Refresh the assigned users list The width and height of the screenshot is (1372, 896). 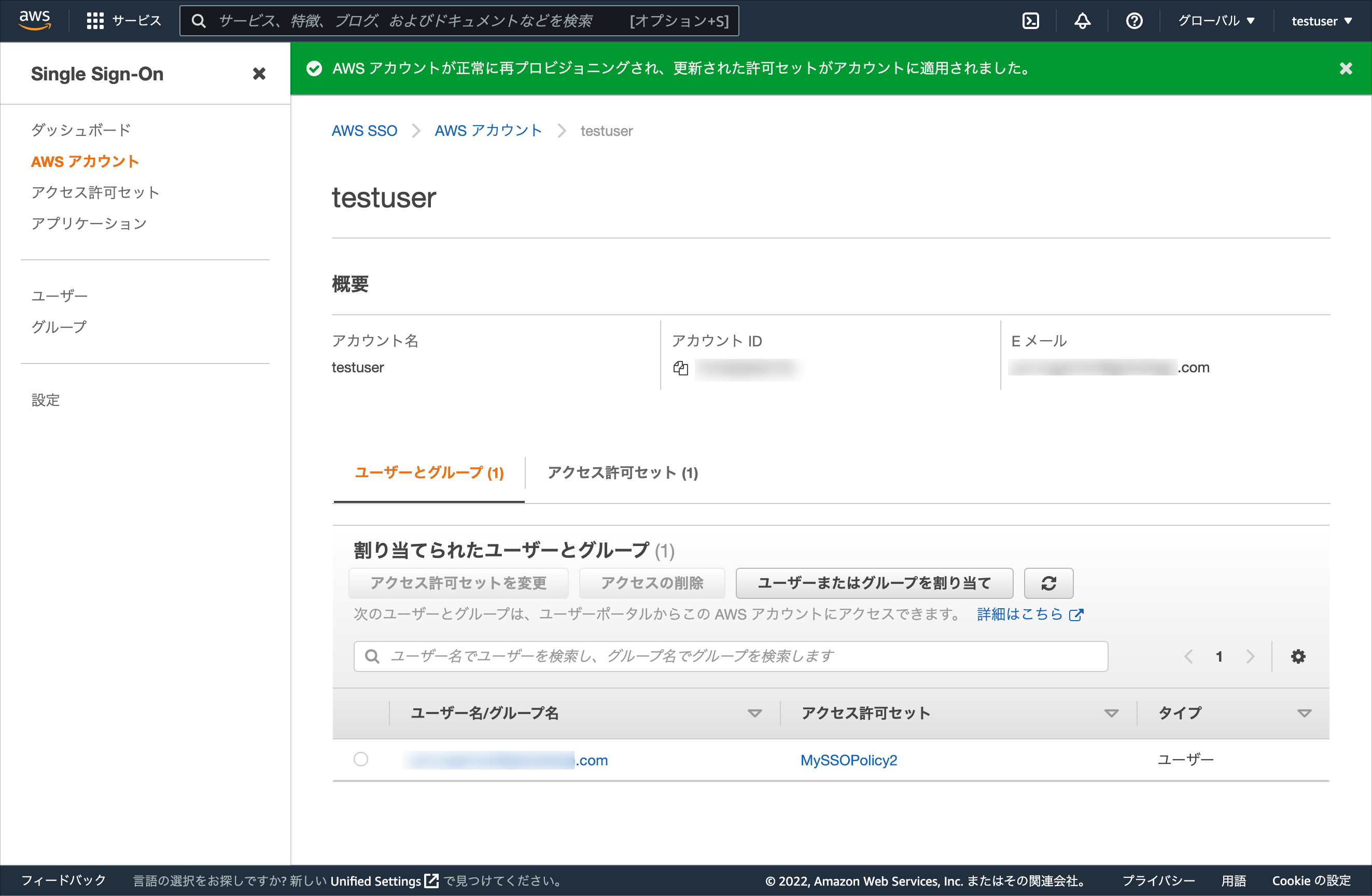(1048, 583)
